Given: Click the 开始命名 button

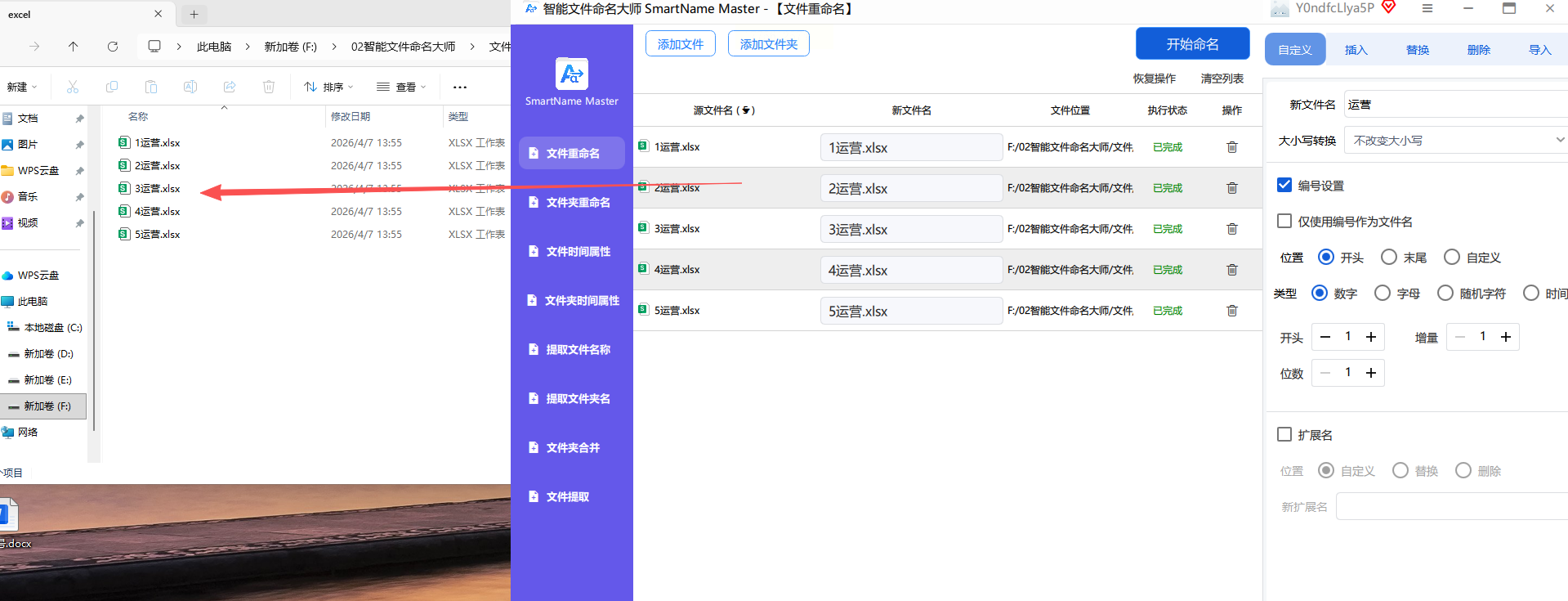Looking at the screenshot, I should (1192, 44).
